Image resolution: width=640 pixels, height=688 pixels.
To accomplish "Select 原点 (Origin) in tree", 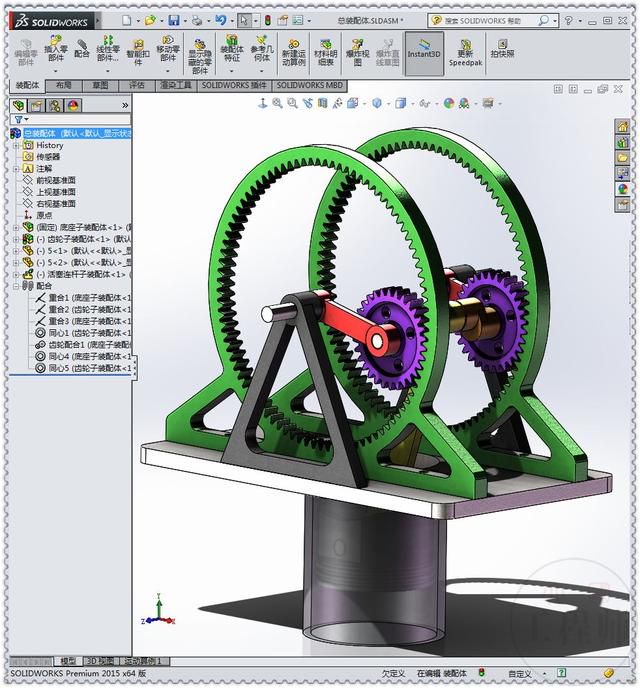I will coord(44,215).
